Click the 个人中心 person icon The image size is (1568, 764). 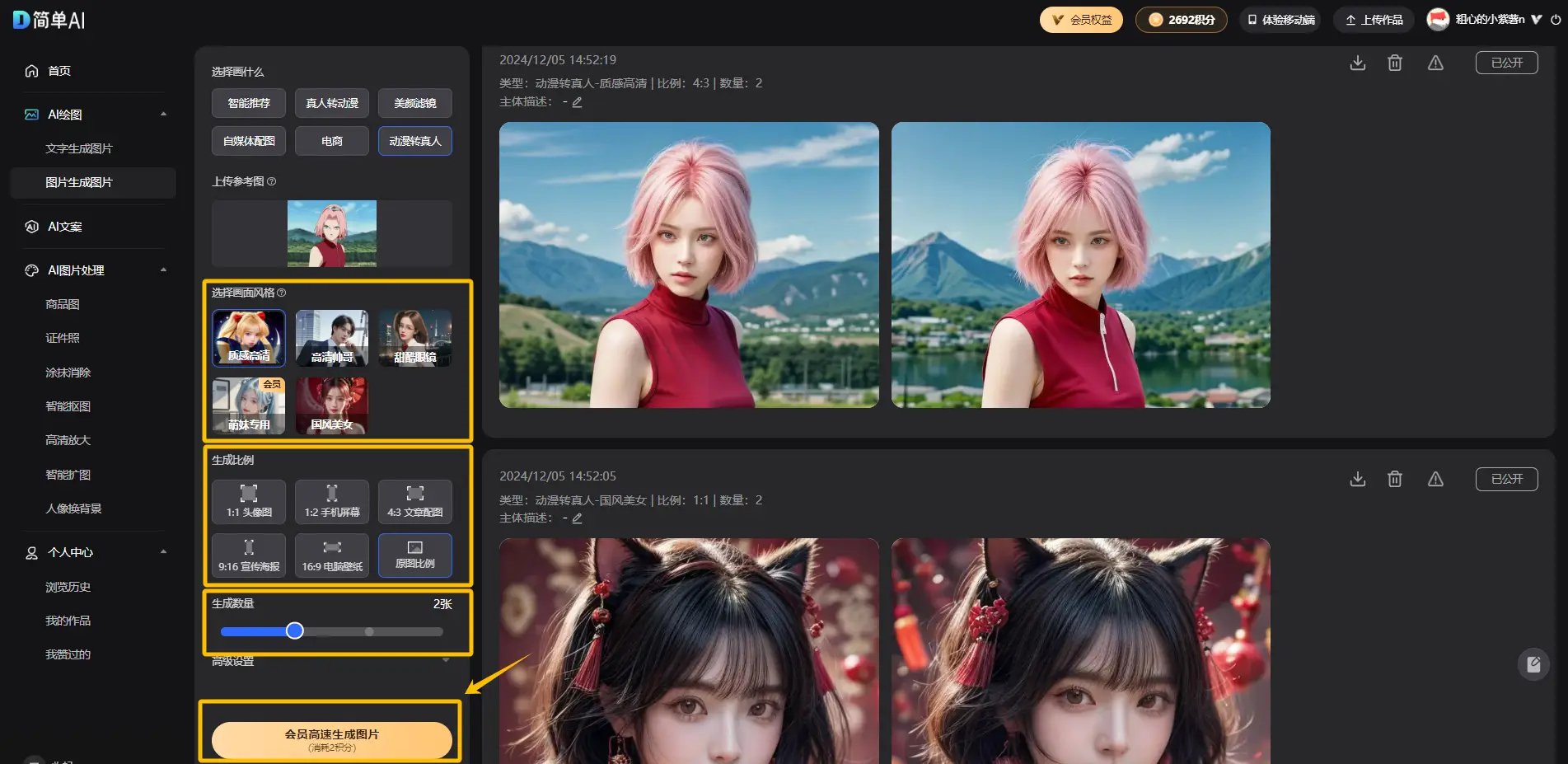(31, 553)
